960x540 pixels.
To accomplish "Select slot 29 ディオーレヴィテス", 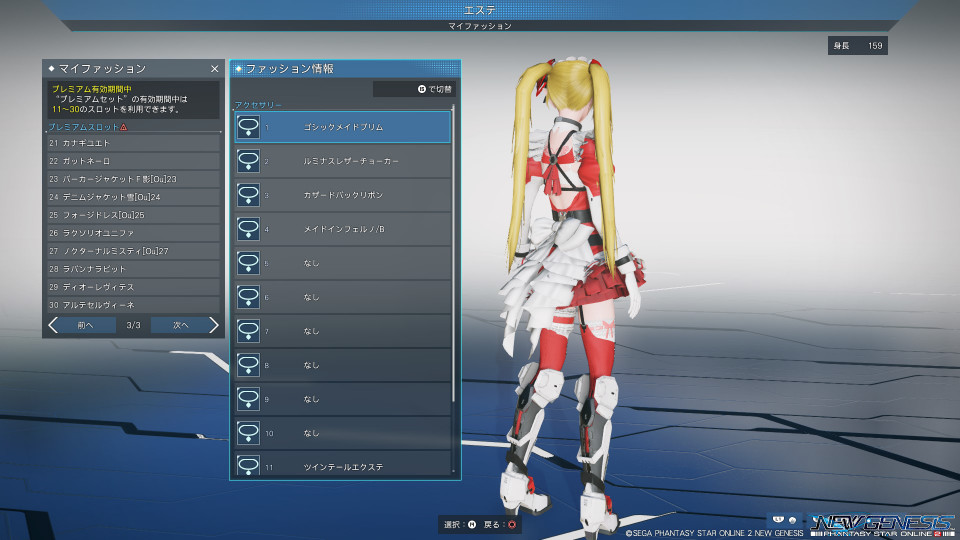I will [133, 287].
